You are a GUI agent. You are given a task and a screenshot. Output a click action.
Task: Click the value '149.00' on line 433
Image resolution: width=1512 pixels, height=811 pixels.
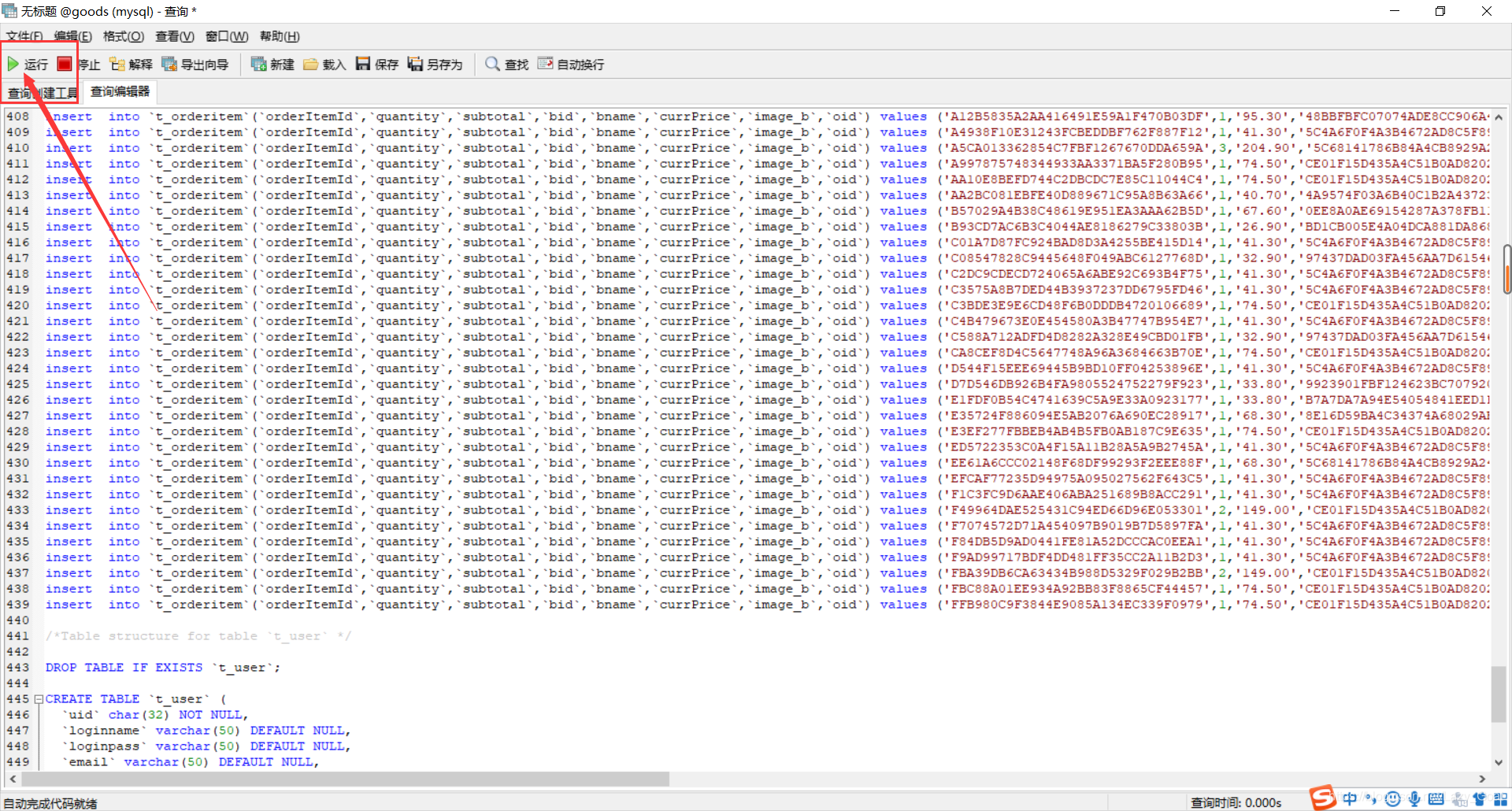tap(1266, 510)
